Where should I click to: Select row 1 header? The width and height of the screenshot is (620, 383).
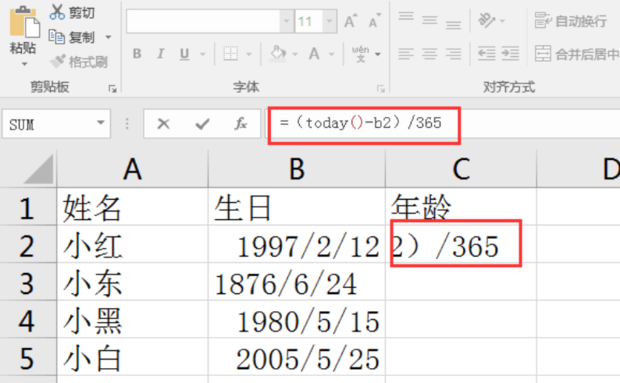(27, 207)
